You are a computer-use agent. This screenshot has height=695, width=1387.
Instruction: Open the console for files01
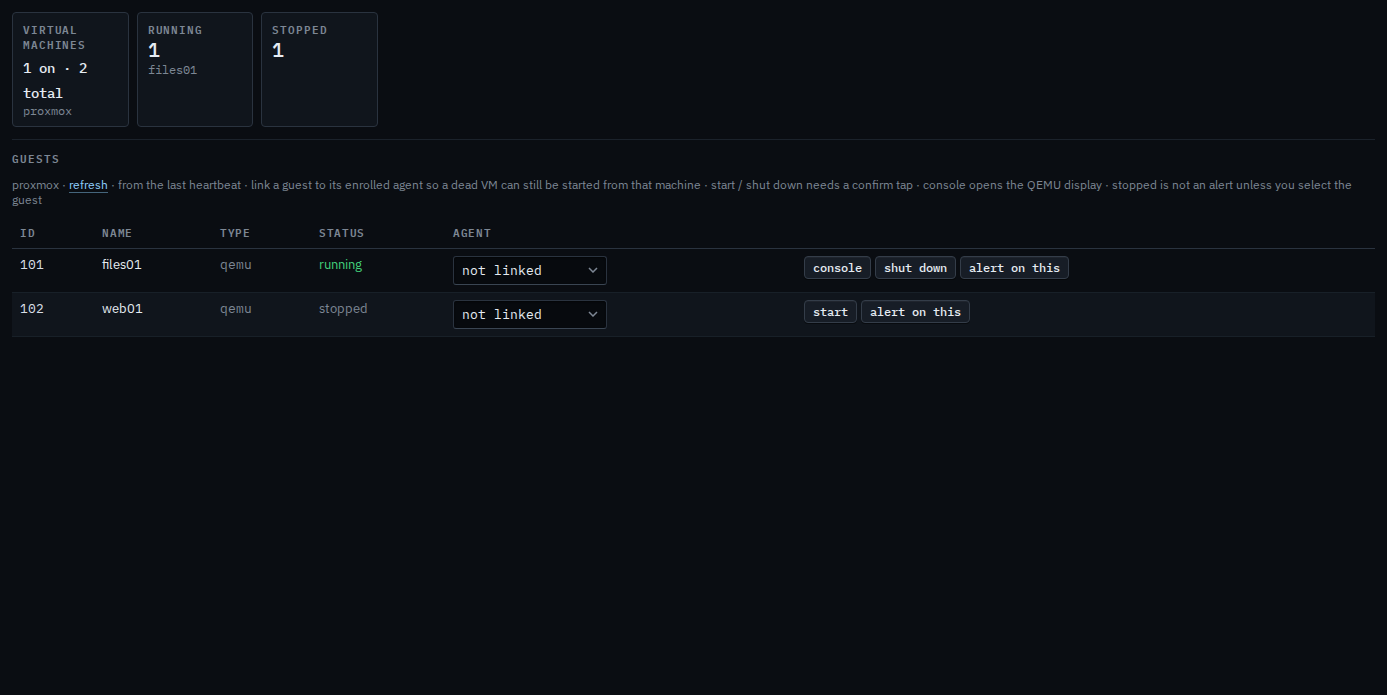837,268
